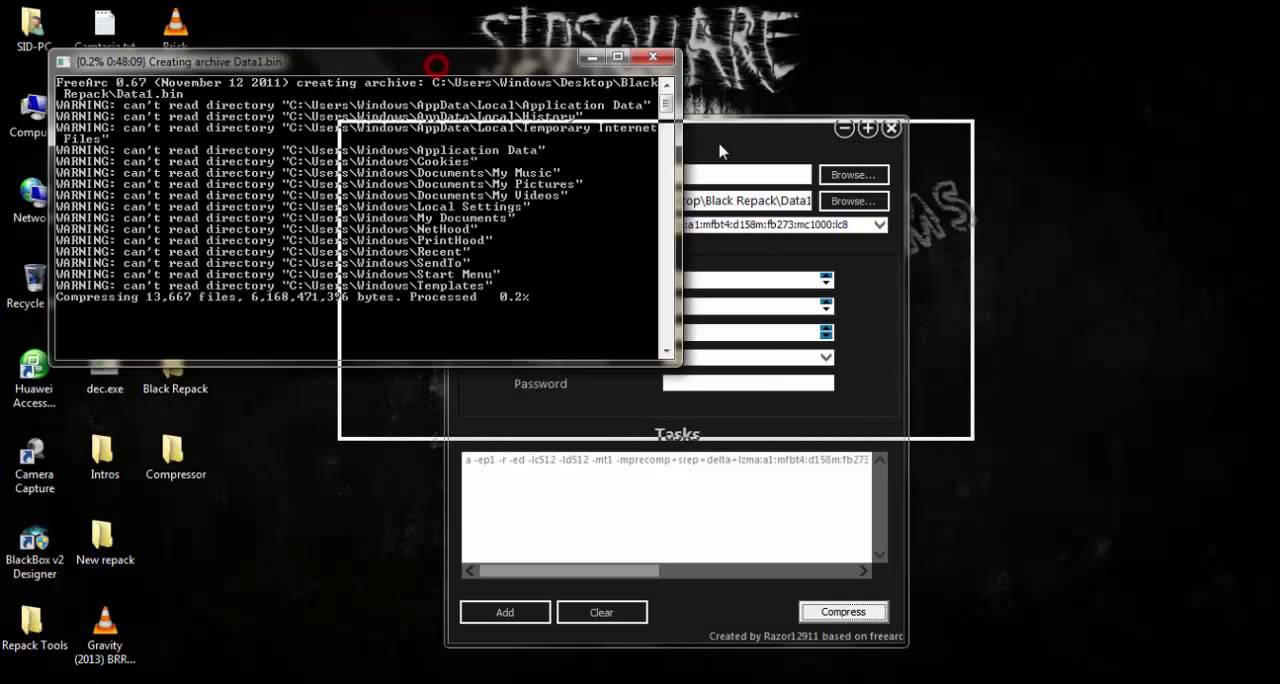This screenshot has width=1280, height=684.
Task: Click the FreeArc console window title icon
Action: [x=66, y=60]
